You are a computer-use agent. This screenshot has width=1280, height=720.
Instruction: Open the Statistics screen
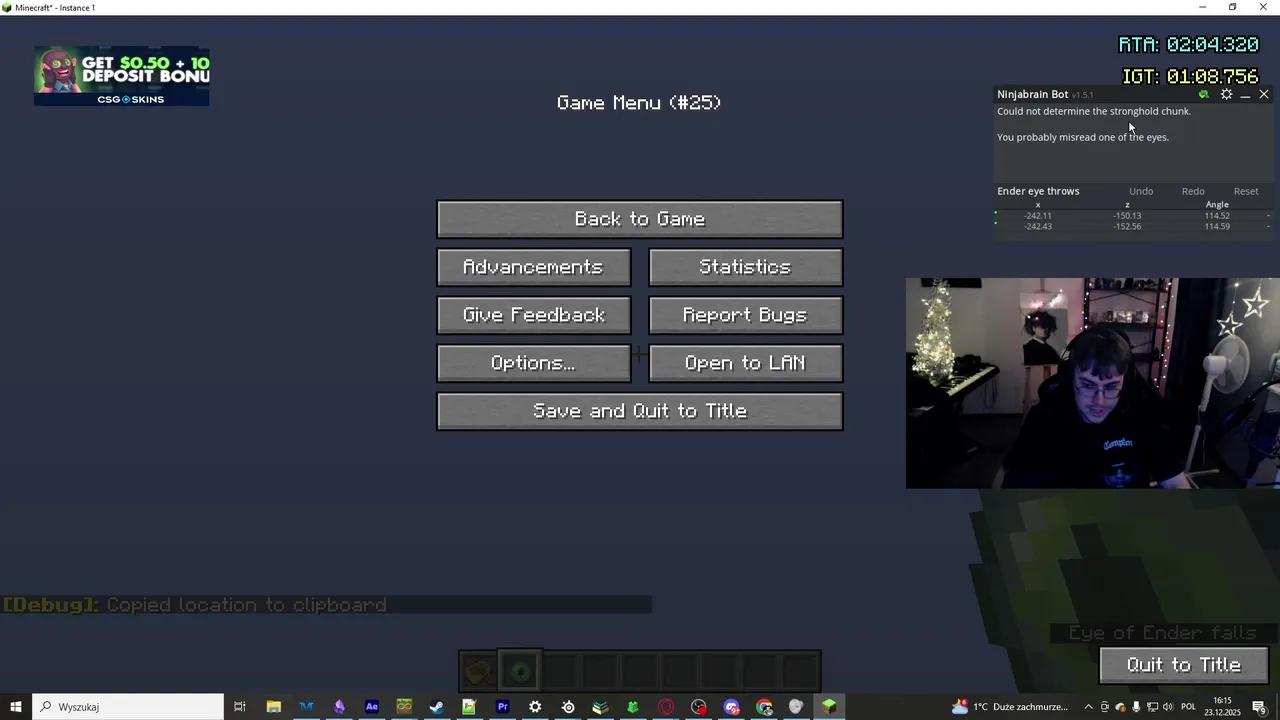point(746,267)
